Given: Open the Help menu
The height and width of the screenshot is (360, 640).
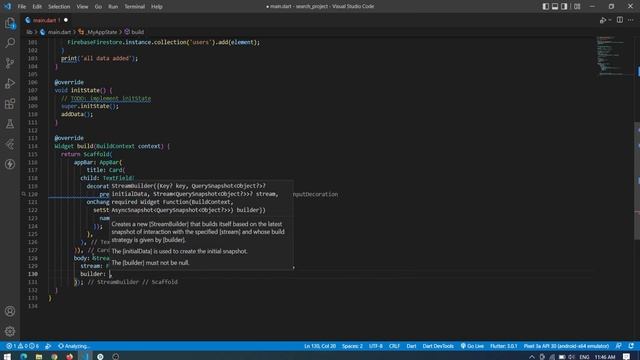Looking at the screenshot, I should 157,7.
